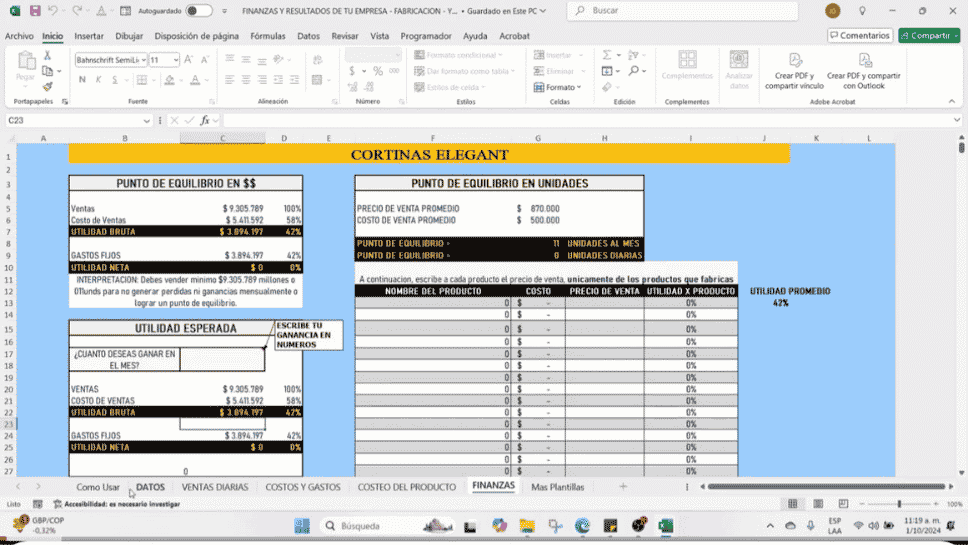Viewport: 968px width, 545px height.
Task: Select Normal view icon in status bar
Action: pyautogui.click(x=793, y=504)
